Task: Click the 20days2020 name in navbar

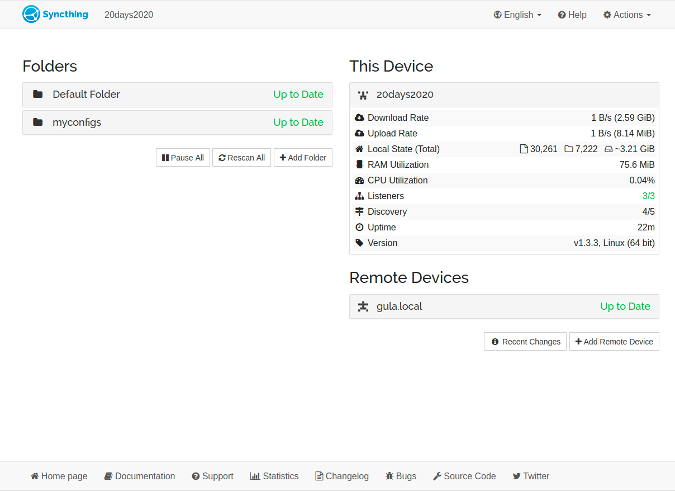Action: point(129,15)
